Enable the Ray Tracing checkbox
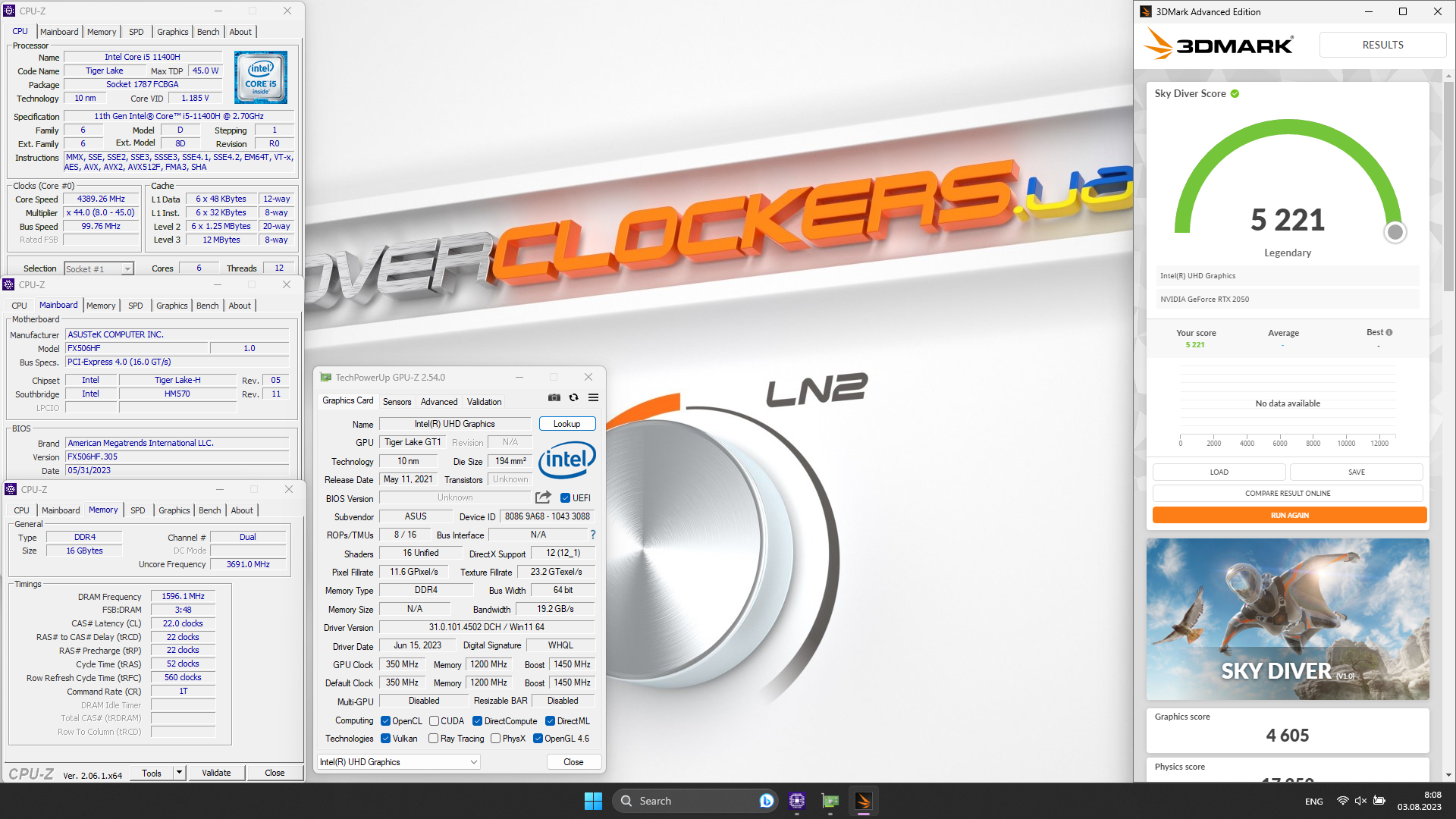Screen dimensions: 1456x819 click(433, 739)
